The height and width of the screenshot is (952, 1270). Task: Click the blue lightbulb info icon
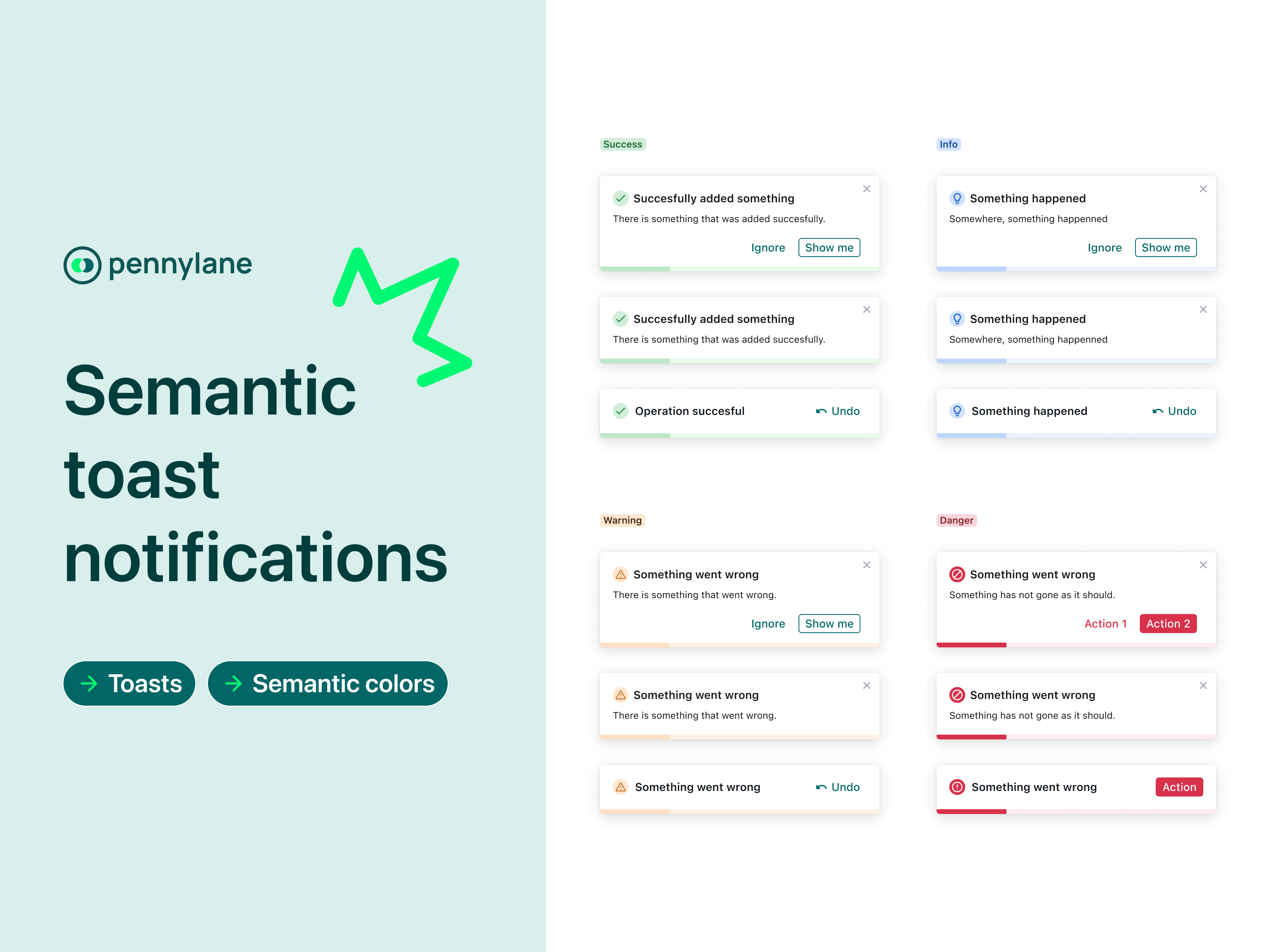click(956, 198)
